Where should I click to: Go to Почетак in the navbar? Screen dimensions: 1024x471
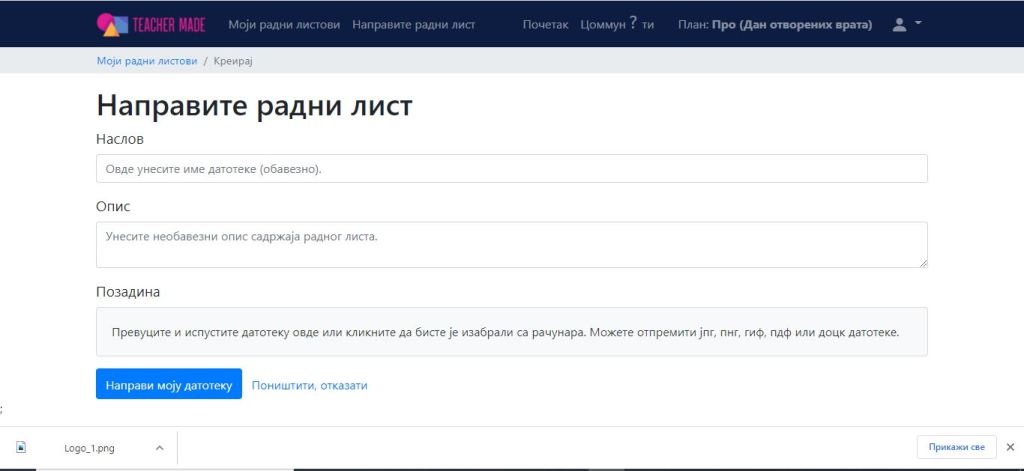[x=545, y=24]
